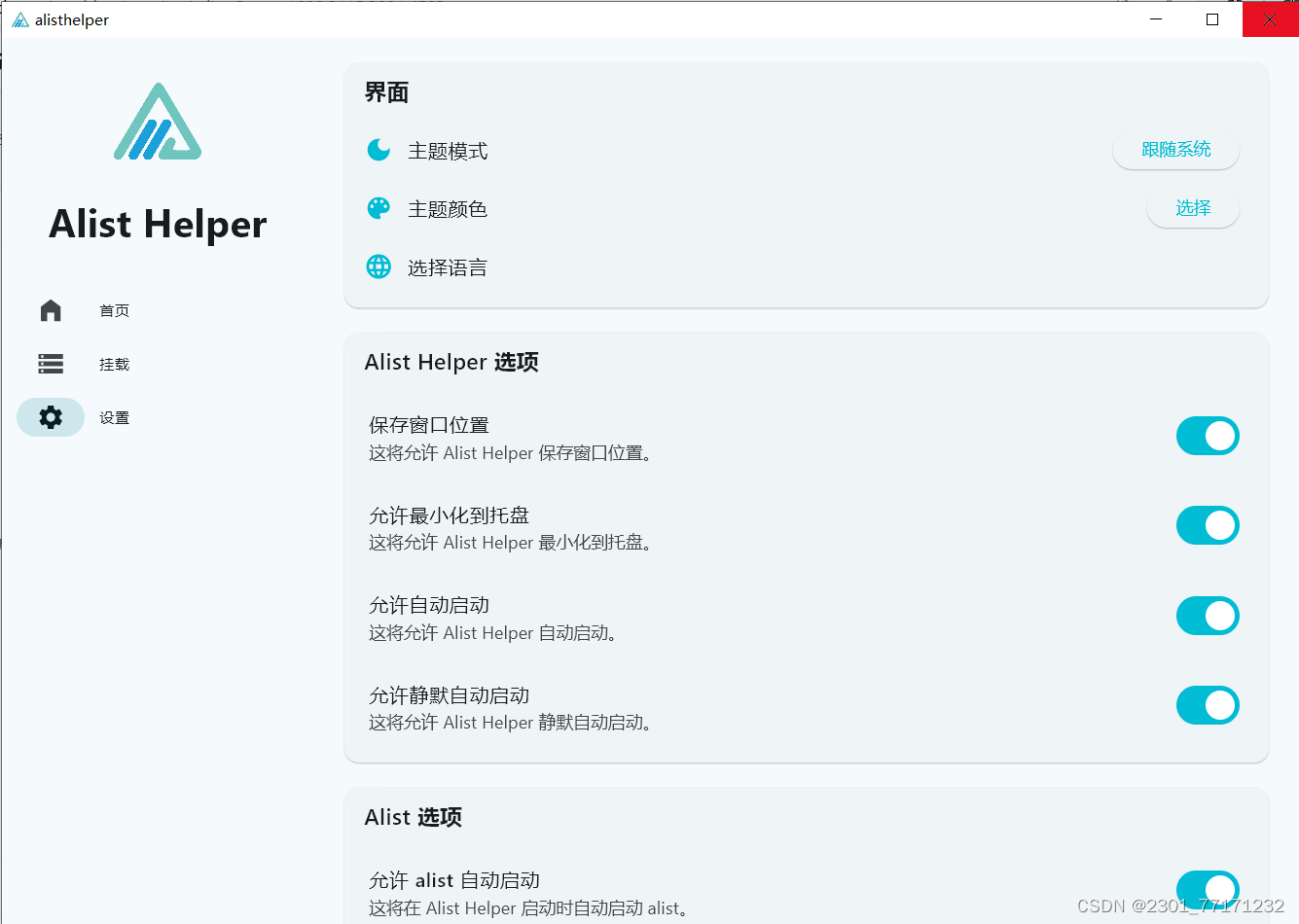The image size is (1299, 924).
Task: Click the palette theme color icon
Action: click(x=379, y=208)
